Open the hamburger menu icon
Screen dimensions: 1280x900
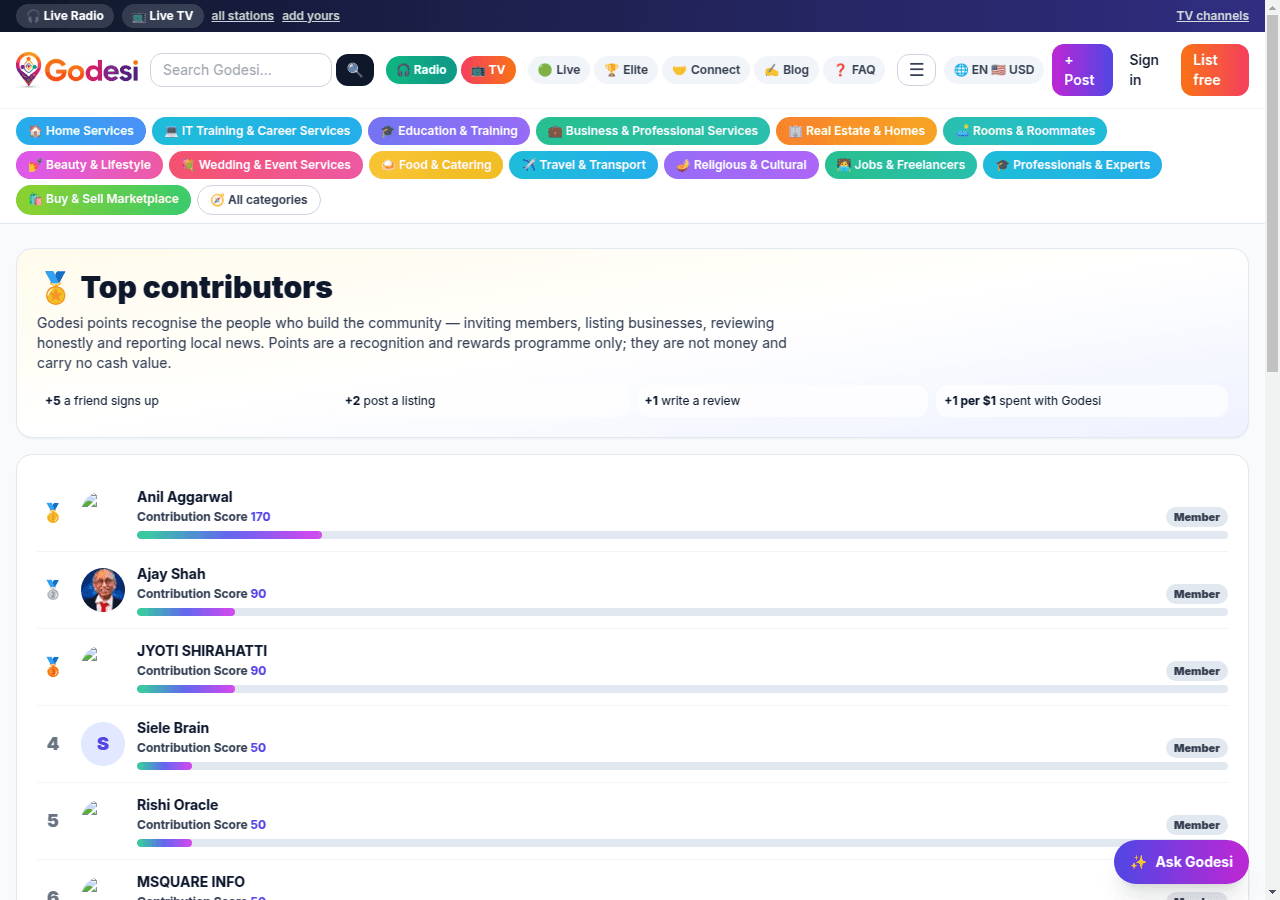coord(916,70)
